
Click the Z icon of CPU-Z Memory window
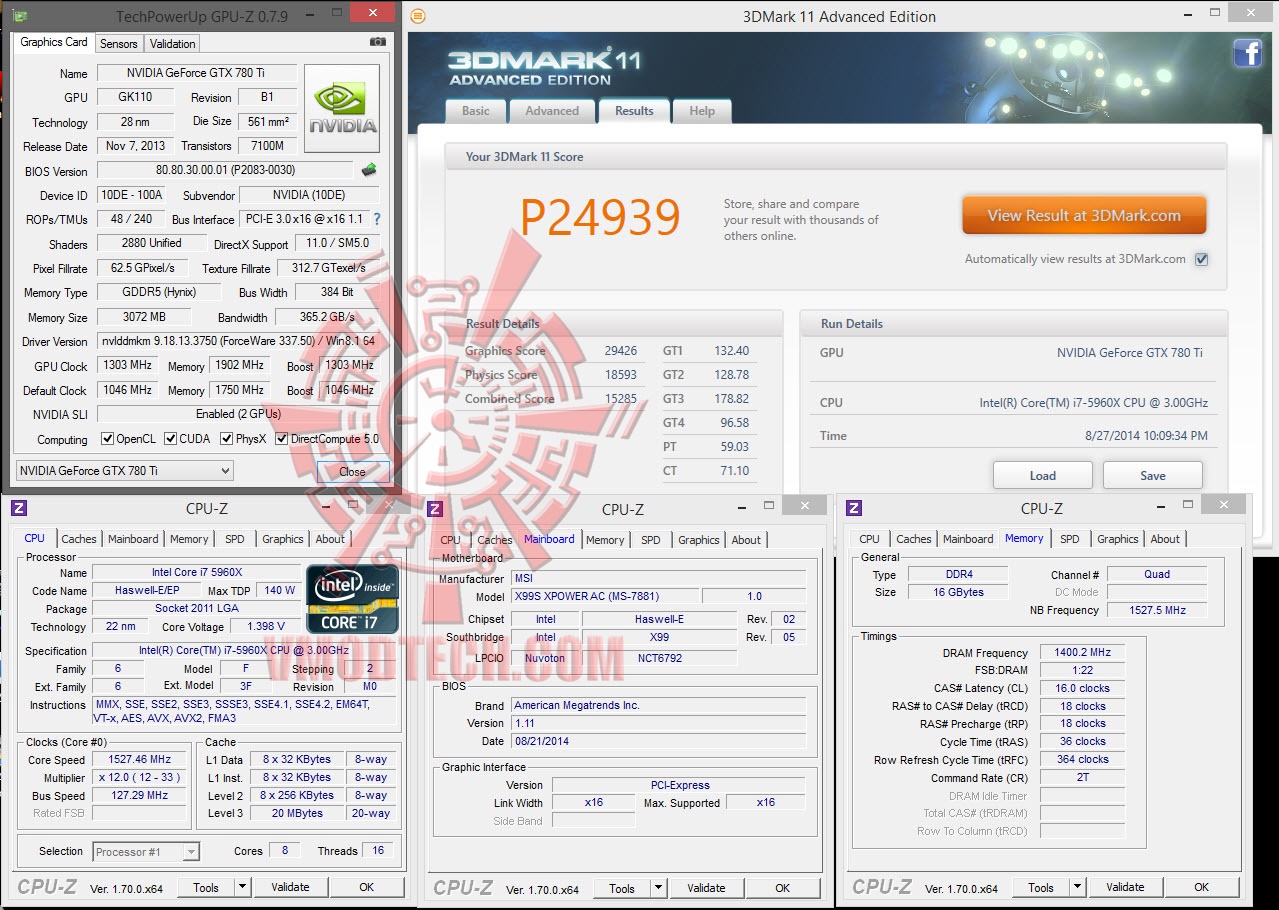[854, 508]
